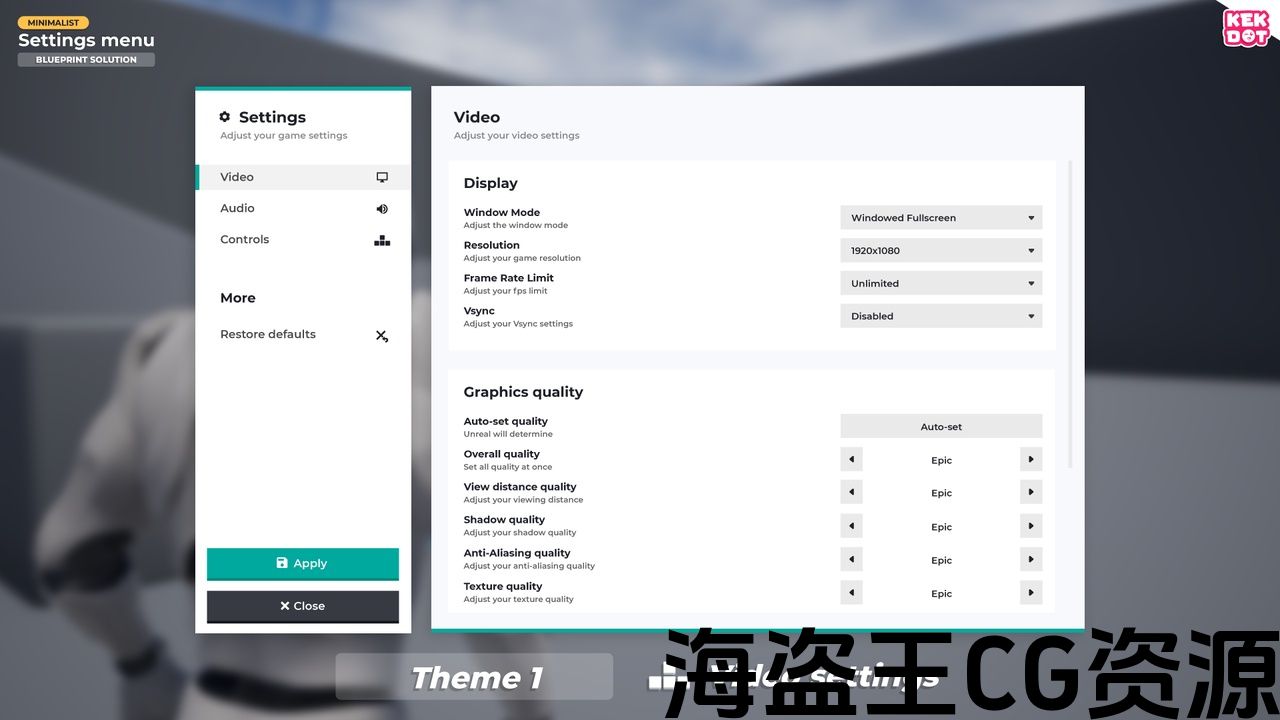Viewport: 1280px width, 720px height.
Task: Click the gear icon next to Settings
Action: click(225, 117)
